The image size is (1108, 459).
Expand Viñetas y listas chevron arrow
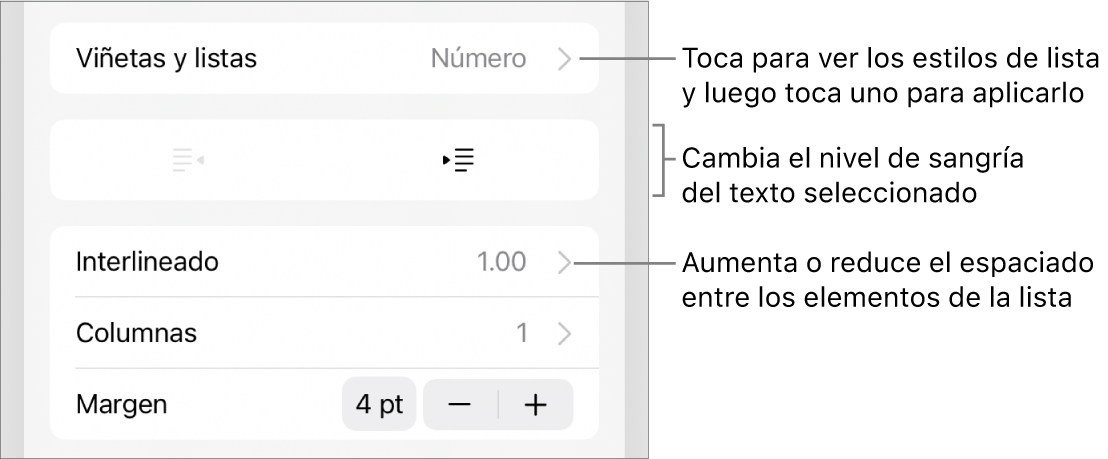tap(564, 59)
